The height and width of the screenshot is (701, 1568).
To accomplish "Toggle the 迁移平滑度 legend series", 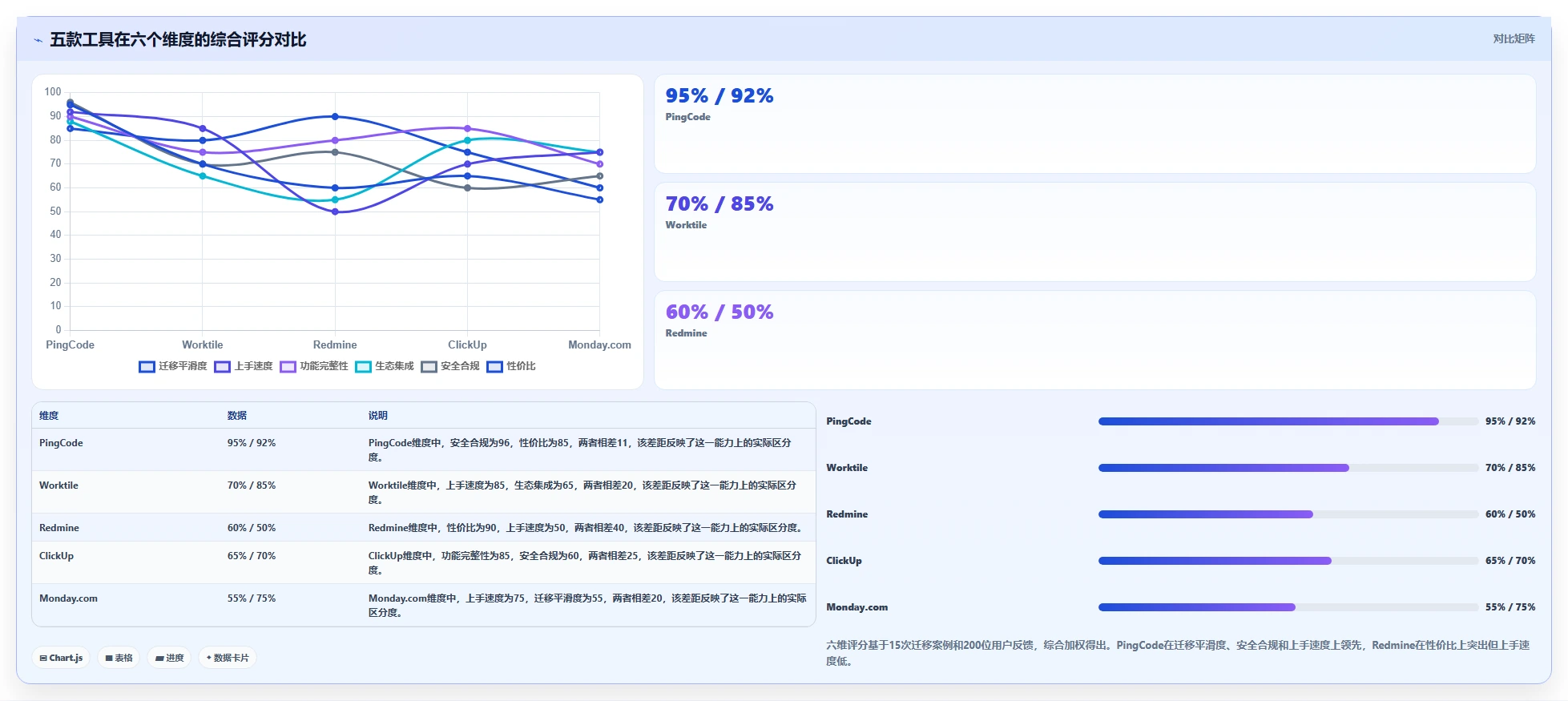I will click(173, 366).
